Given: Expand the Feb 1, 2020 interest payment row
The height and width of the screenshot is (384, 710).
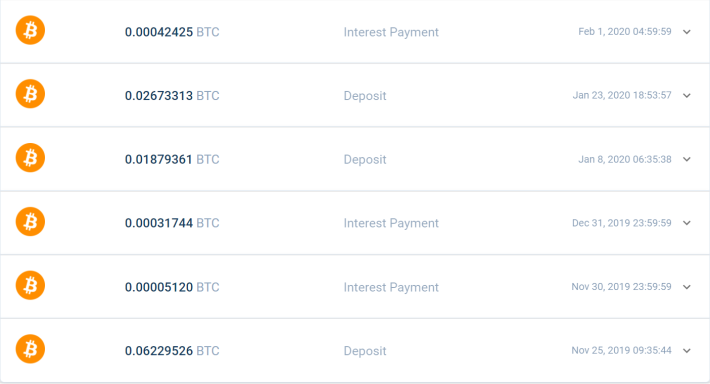Looking at the screenshot, I should tap(686, 32).
